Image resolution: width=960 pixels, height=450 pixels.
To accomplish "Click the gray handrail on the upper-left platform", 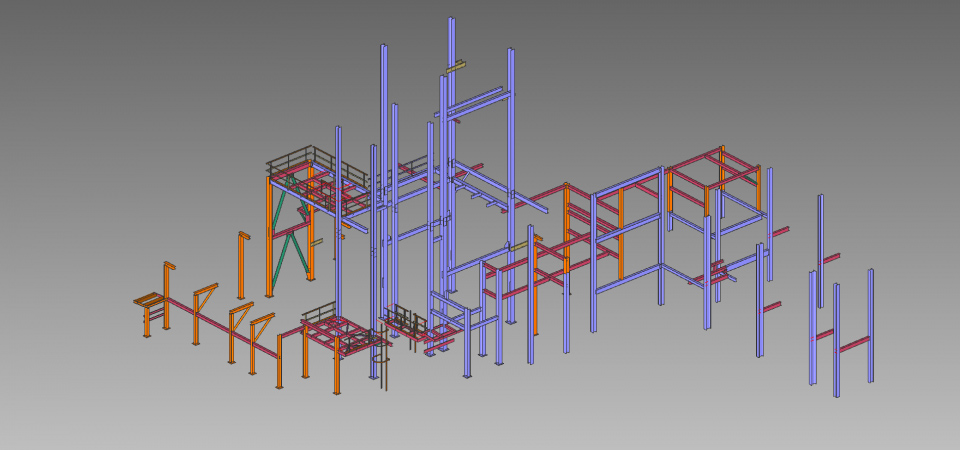I will [300, 155].
